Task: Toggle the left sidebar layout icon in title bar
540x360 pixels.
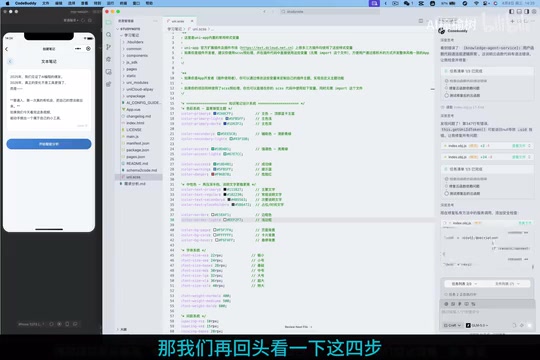Action: [512, 11]
